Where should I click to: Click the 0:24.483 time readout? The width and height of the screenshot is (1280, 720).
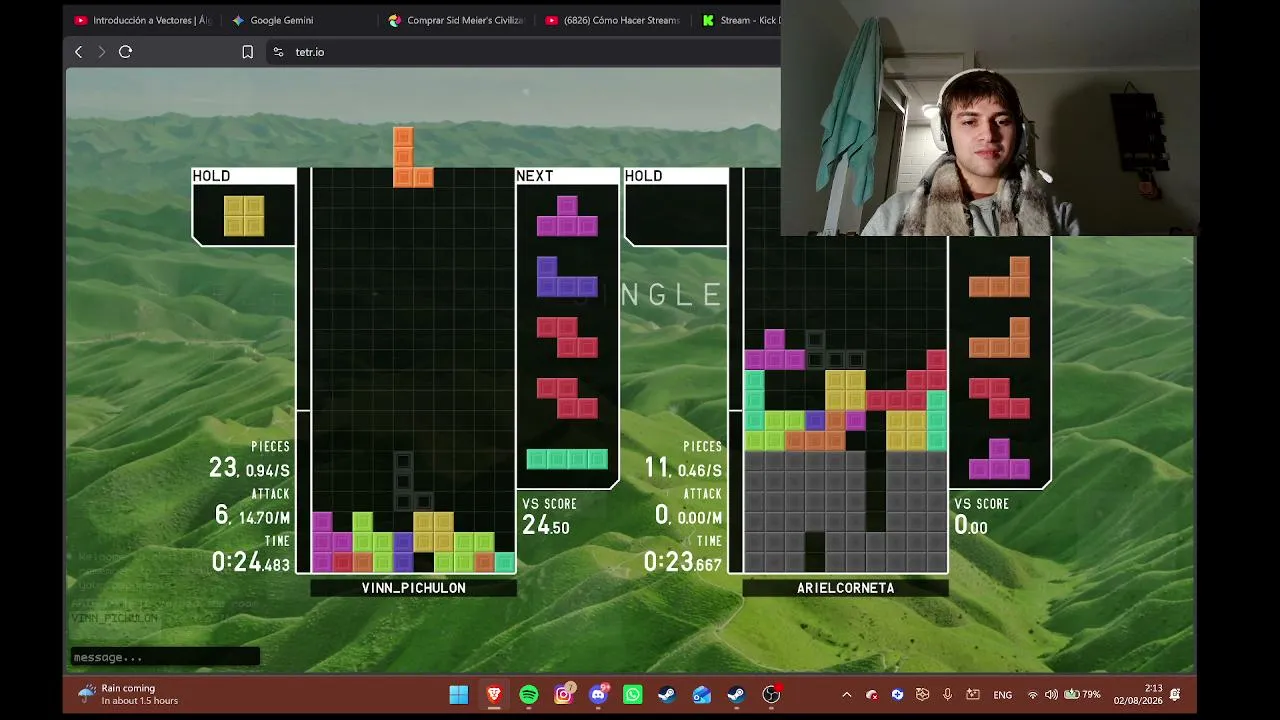click(x=251, y=563)
